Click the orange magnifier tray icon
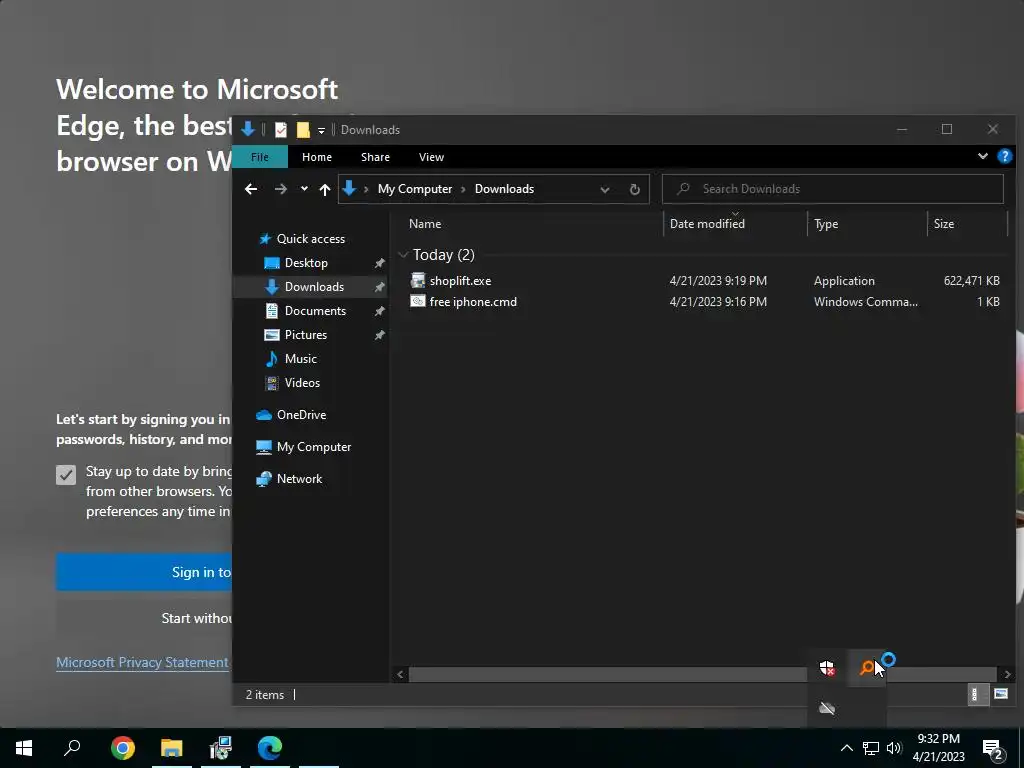This screenshot has height=768, width=1024. (x=867, y=667)
